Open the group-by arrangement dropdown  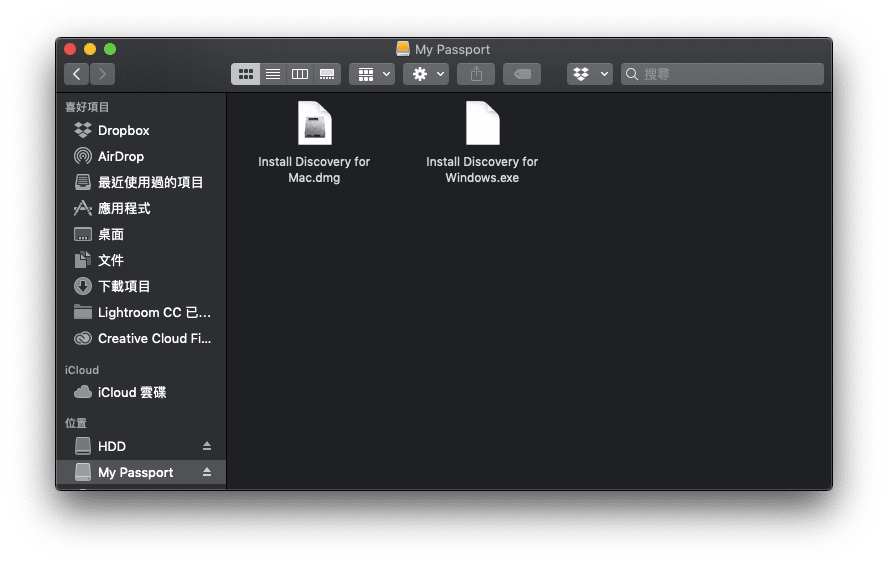pyautogui.click(x=372, y=74)
